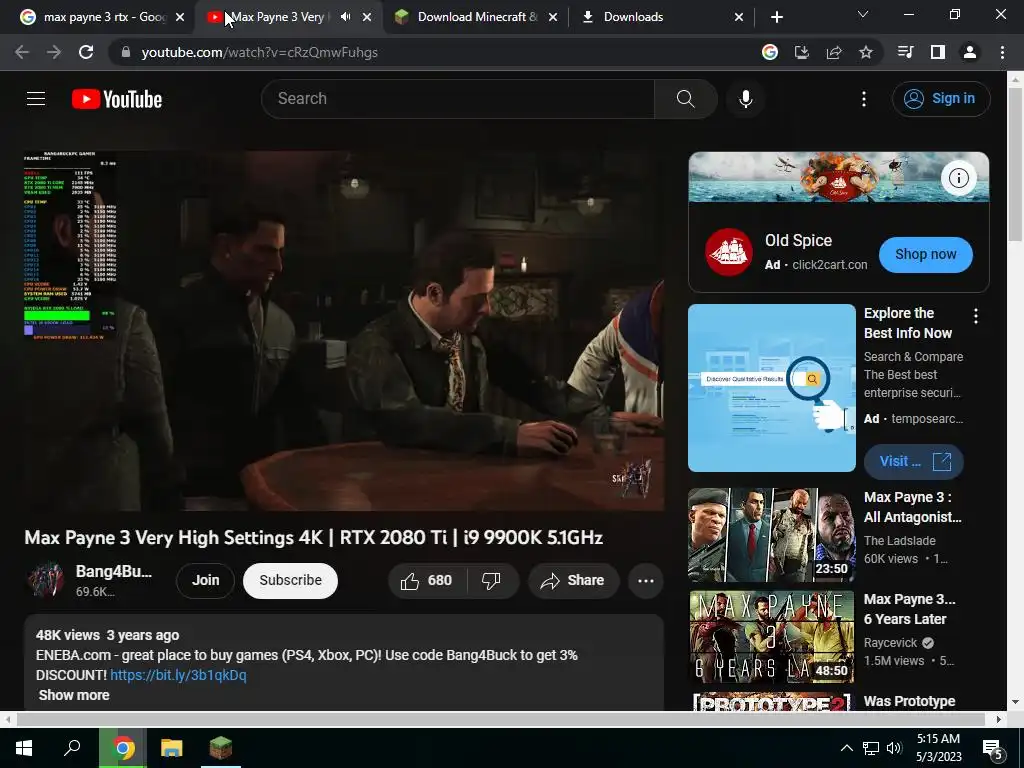
Task: Open Max Payne 3 All Antagonists thumbnail
Action: pos(771,535)
